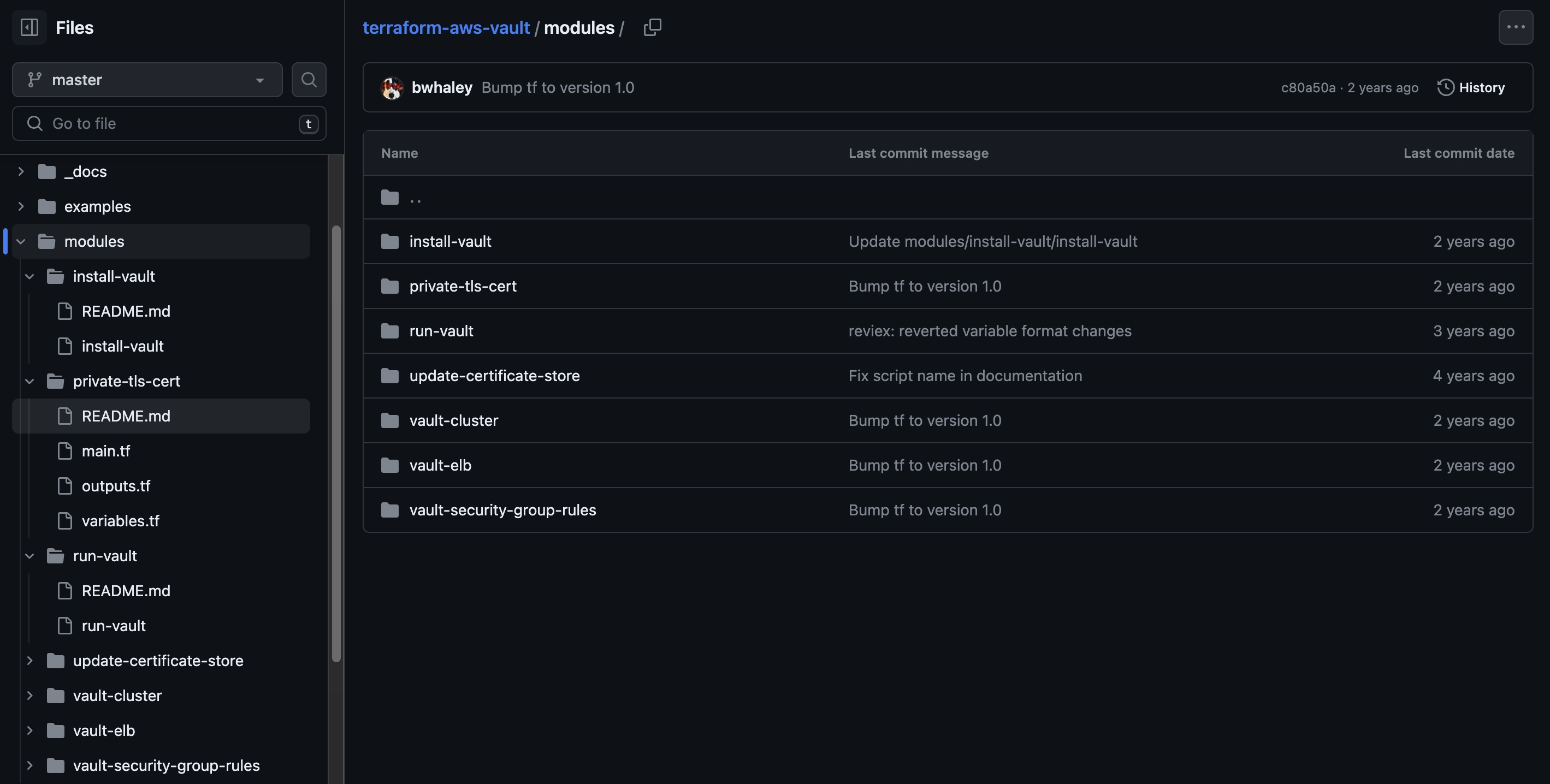Open 'reviex: reverted variable format changes' commit
Image resolution: width=1550 pixels, height=784 pixels.
coord(990,331)
